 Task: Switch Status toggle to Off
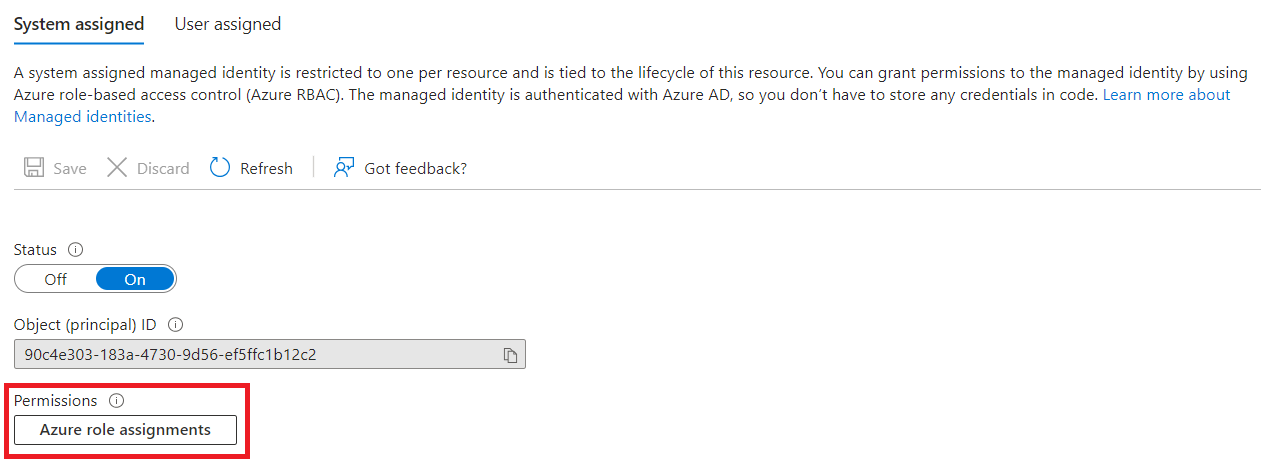point(56,279)
